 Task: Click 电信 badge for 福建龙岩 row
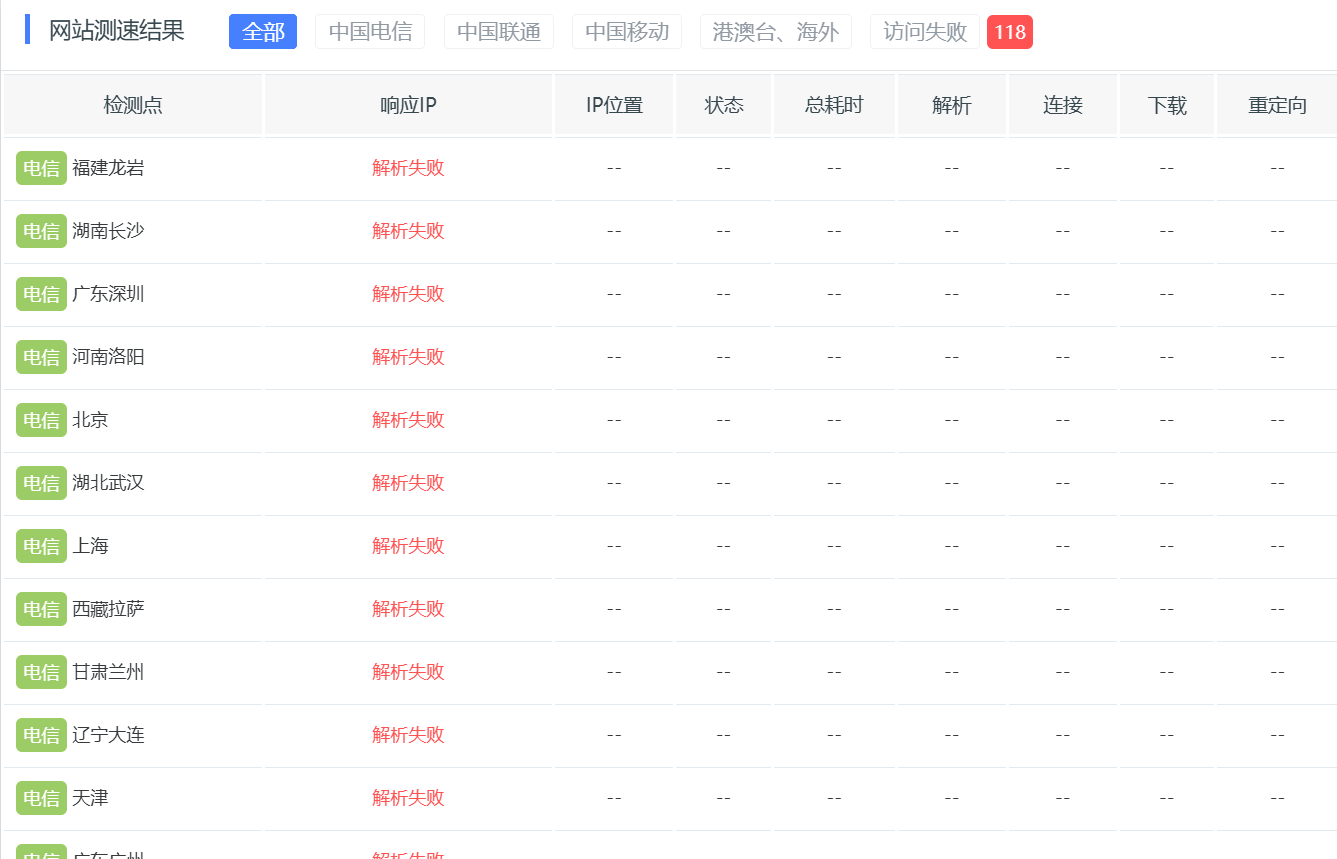[41, 168]
